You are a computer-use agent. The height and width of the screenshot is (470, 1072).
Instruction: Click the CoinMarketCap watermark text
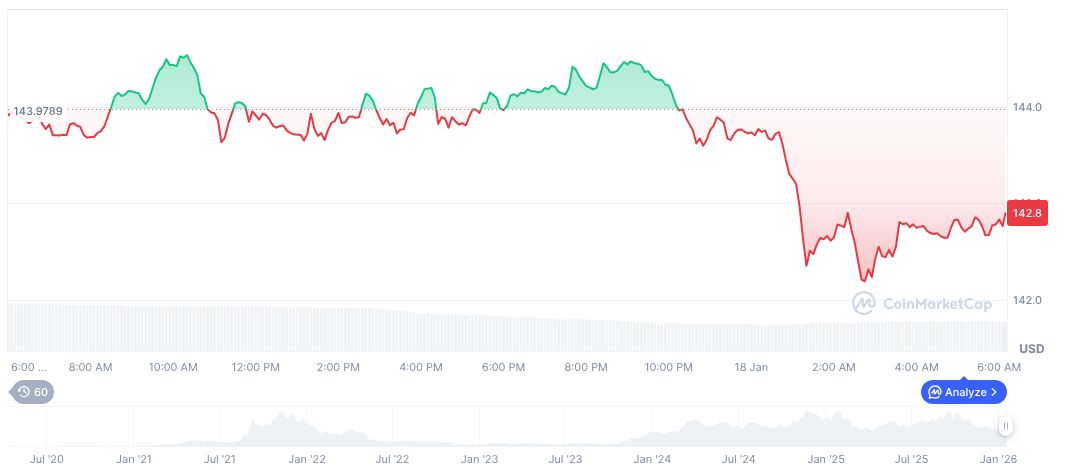tap(936, 303)
